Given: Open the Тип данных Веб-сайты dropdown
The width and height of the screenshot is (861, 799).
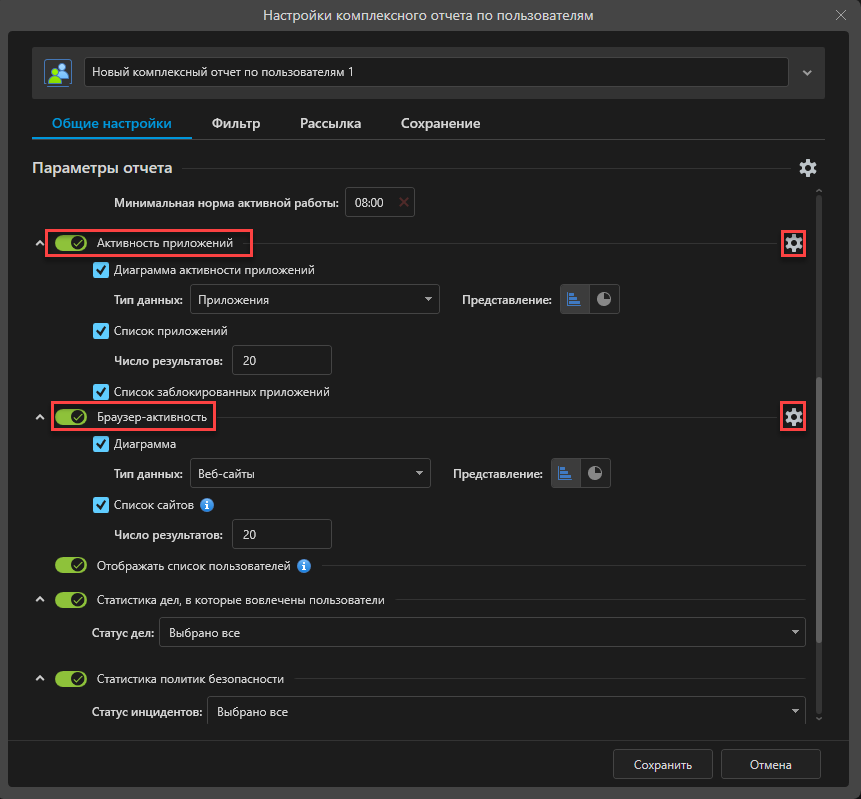Looking at the screenshot, I should tap(310, 473).
